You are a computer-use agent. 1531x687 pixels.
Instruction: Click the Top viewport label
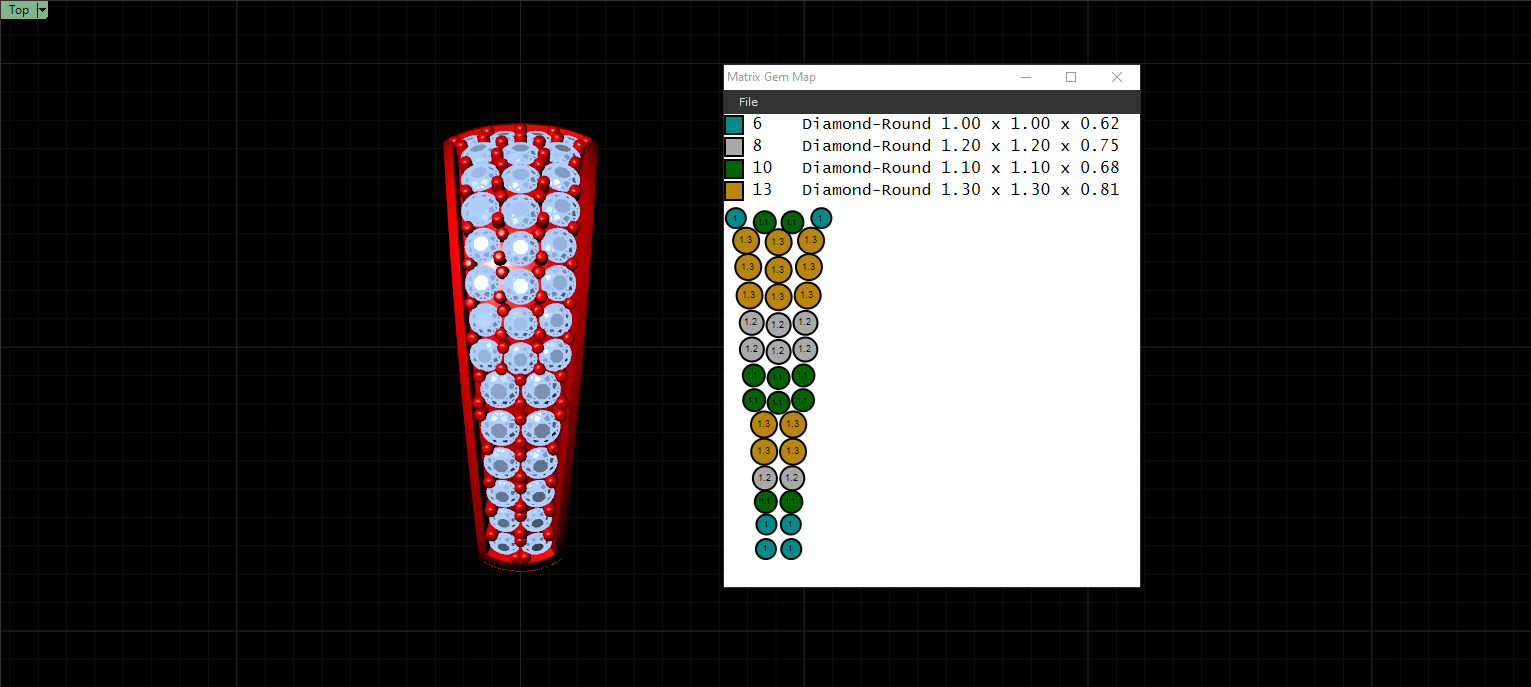(x=19, y=10)
